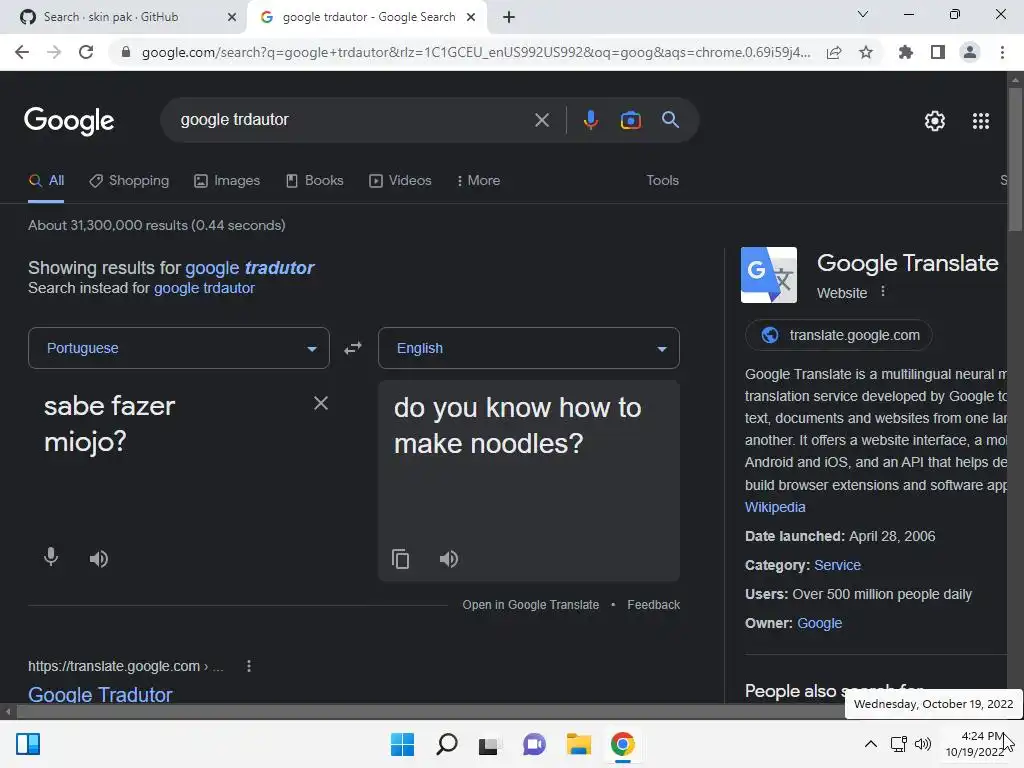Open the Portuguese source language dropdown

[x=179, y=348]
